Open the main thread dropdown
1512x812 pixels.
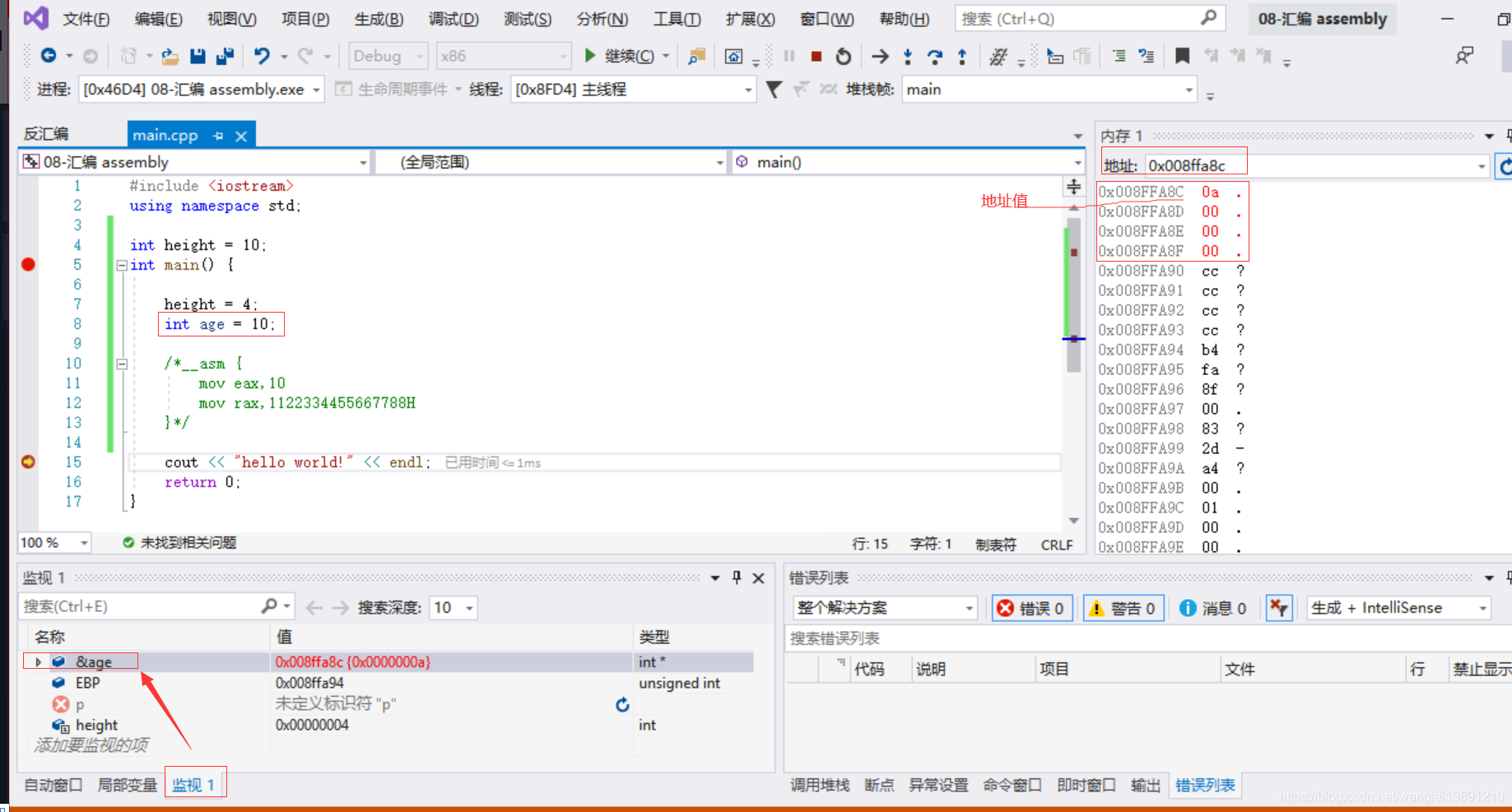click(x=633, y=89)
